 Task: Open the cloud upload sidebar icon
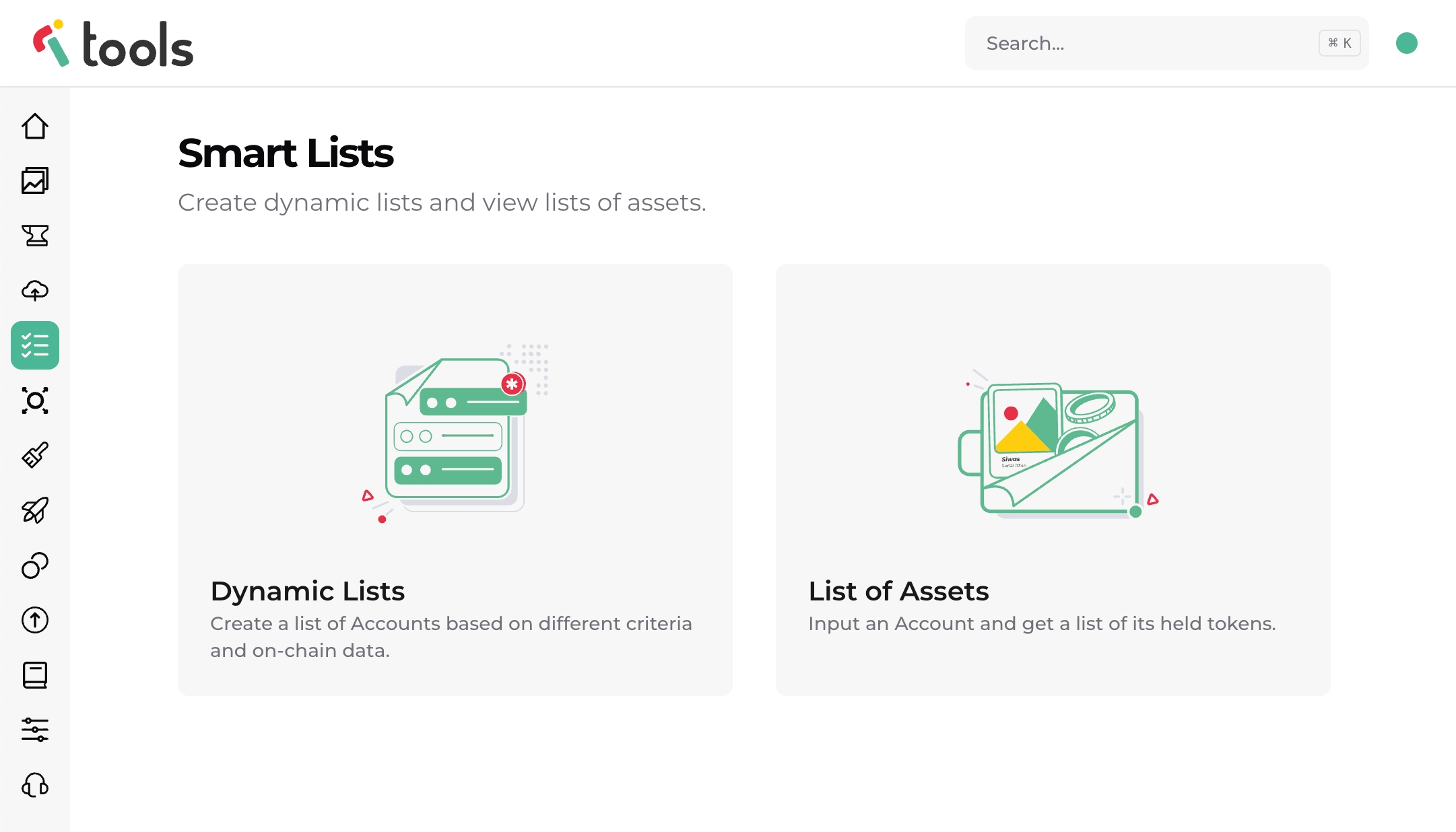point(35,290)
